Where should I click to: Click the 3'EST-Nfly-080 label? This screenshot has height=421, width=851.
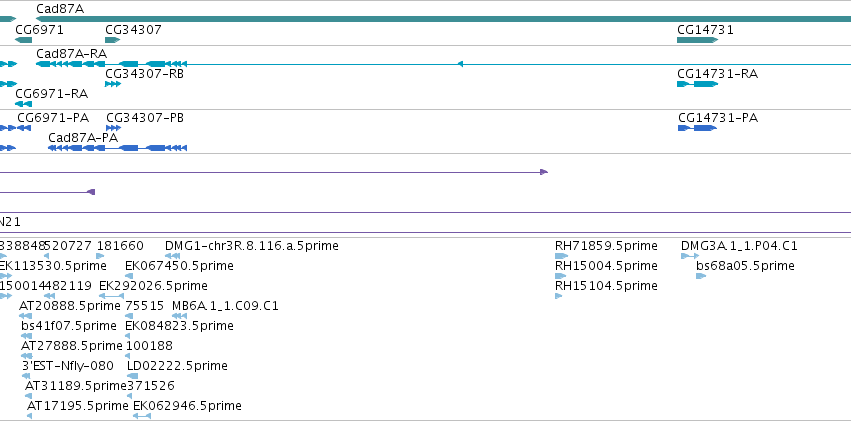[68, 366]
